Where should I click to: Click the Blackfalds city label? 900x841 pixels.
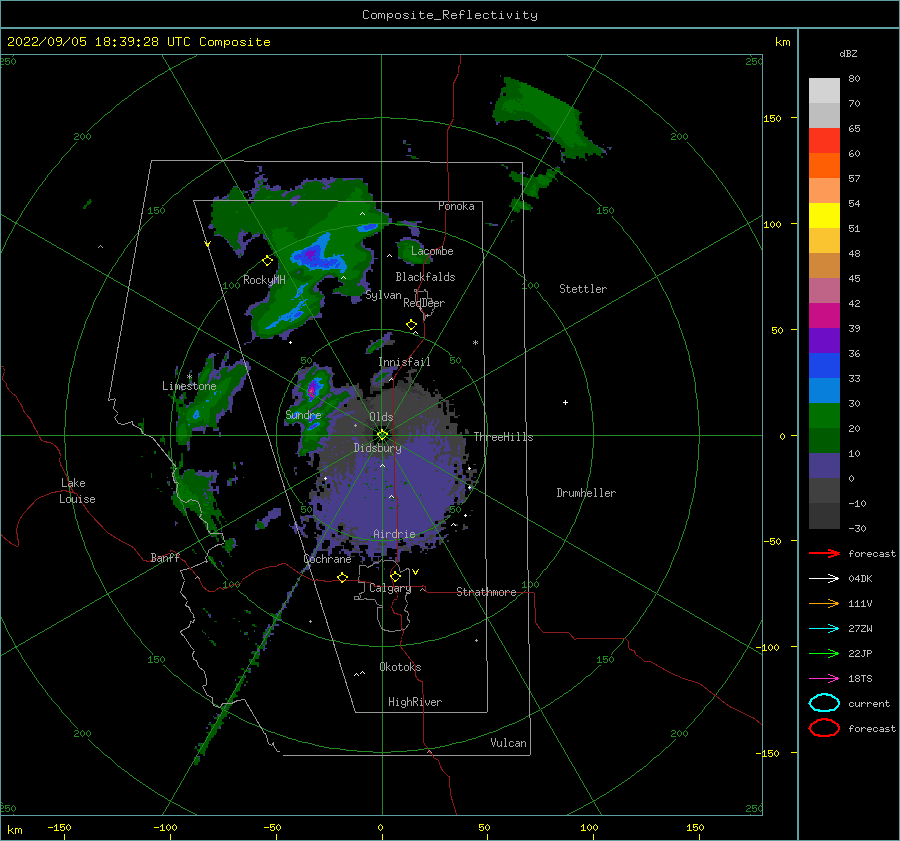point(425,277)
